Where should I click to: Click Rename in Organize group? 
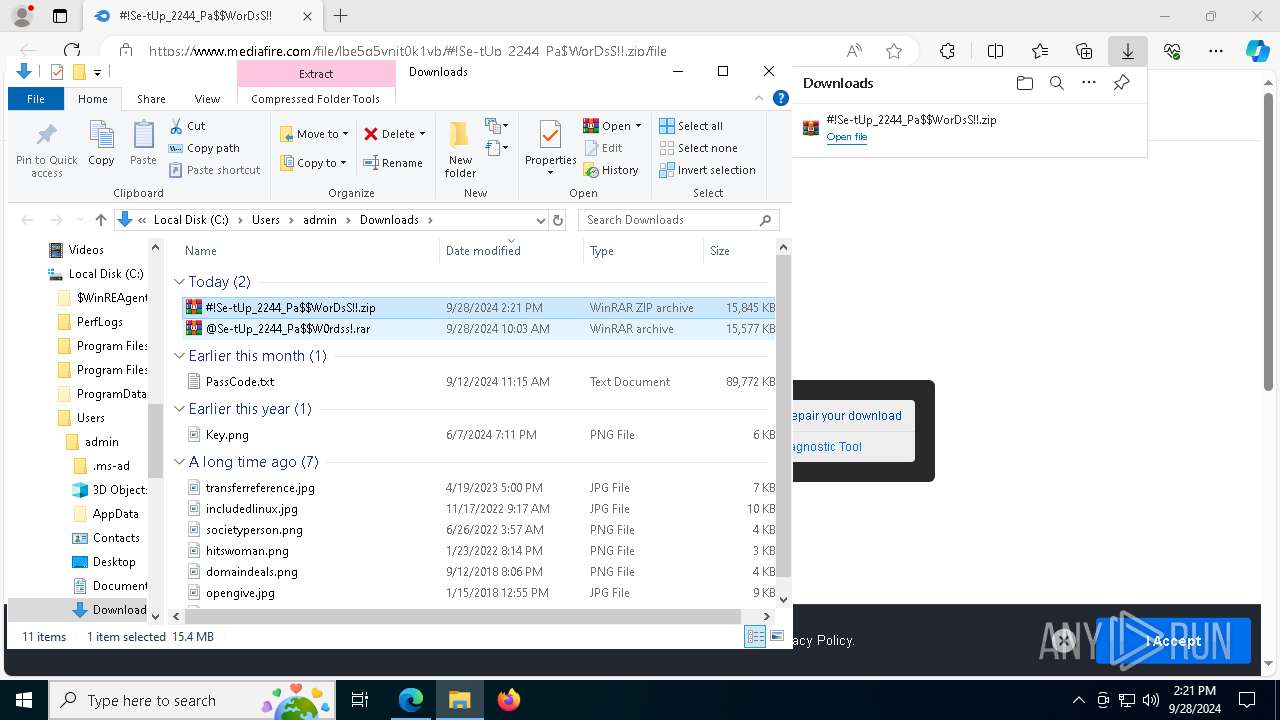392,163
